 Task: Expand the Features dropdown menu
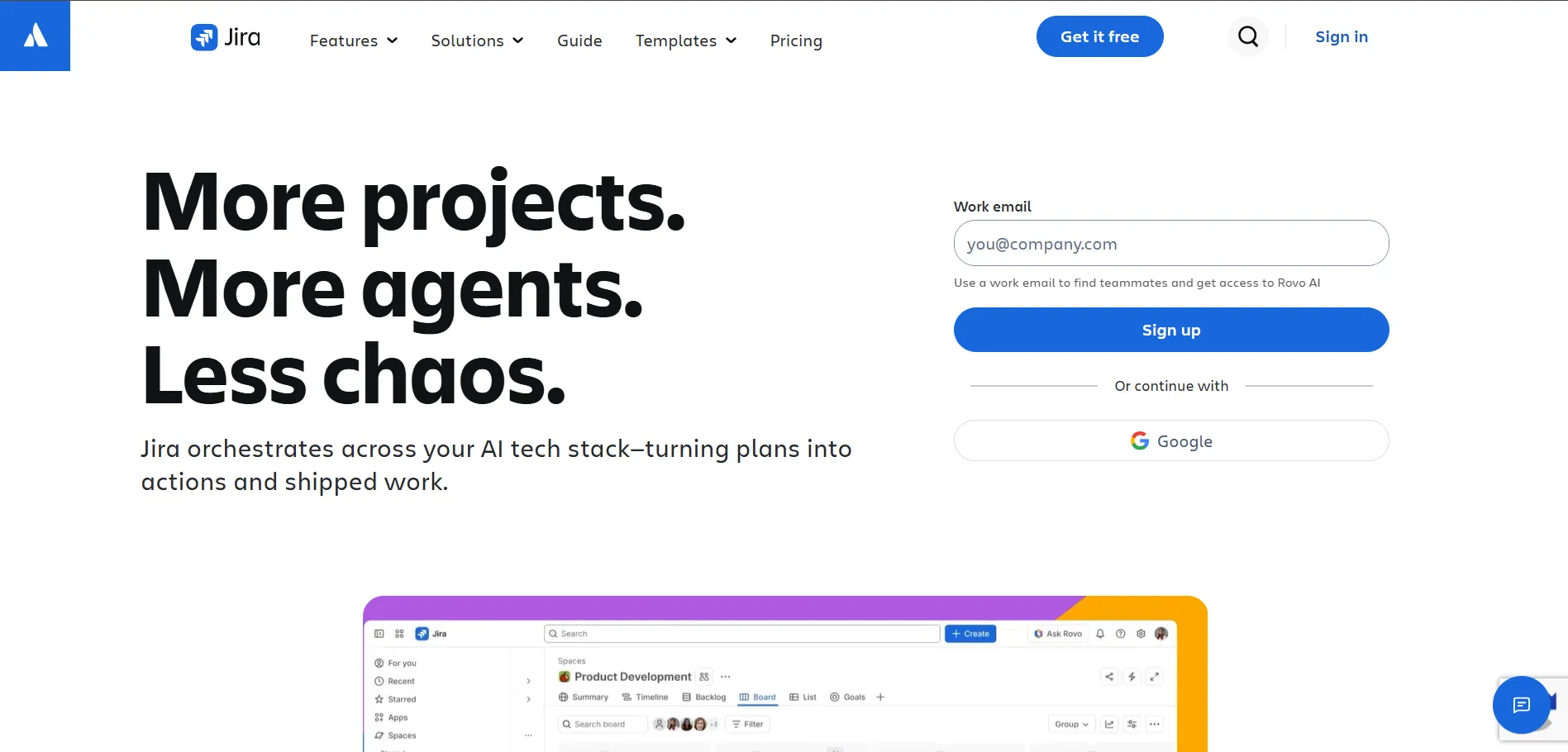click(x=354, y=40)
